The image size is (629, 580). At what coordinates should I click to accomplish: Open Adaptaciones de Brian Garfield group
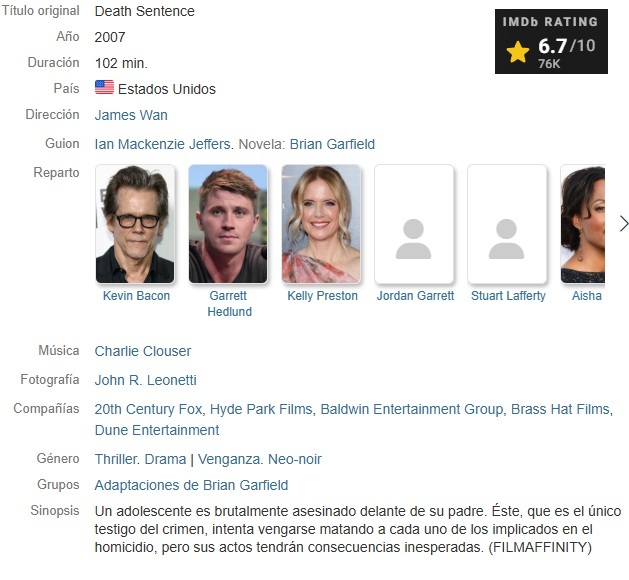point(191,485)
